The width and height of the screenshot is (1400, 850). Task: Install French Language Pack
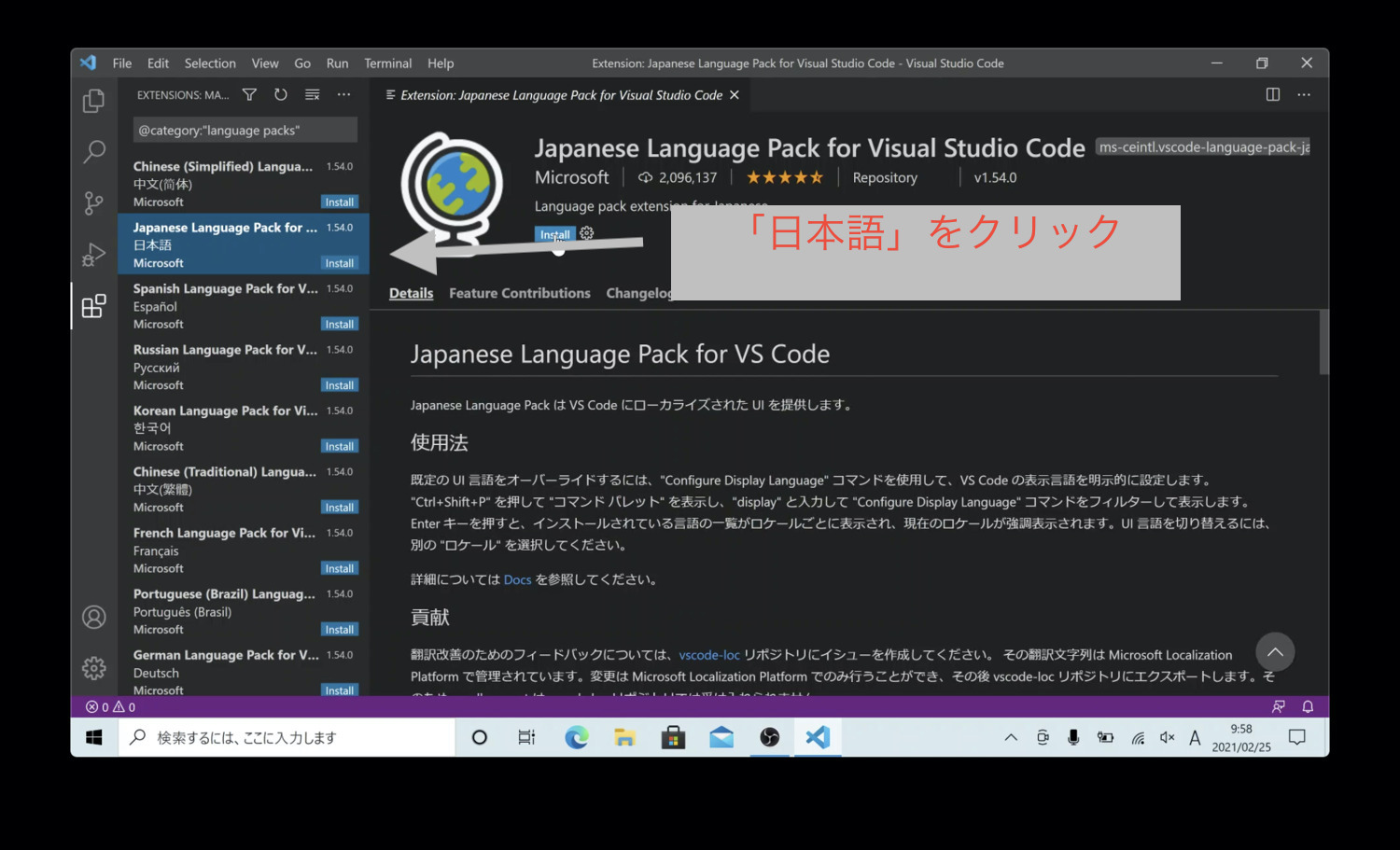339,568
